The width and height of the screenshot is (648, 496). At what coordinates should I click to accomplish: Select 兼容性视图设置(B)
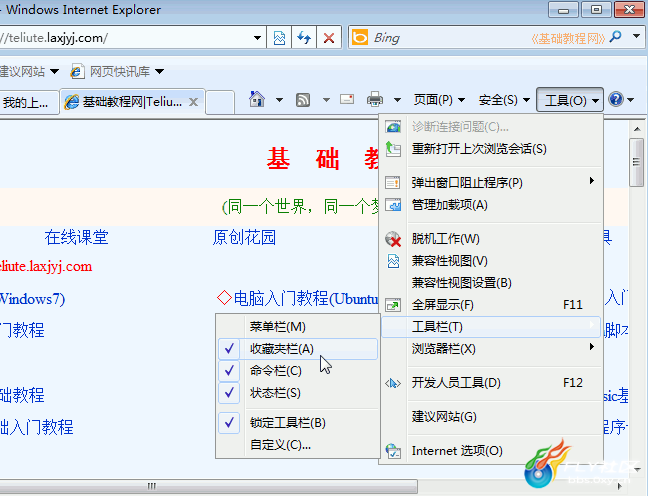tap(491, 283)
